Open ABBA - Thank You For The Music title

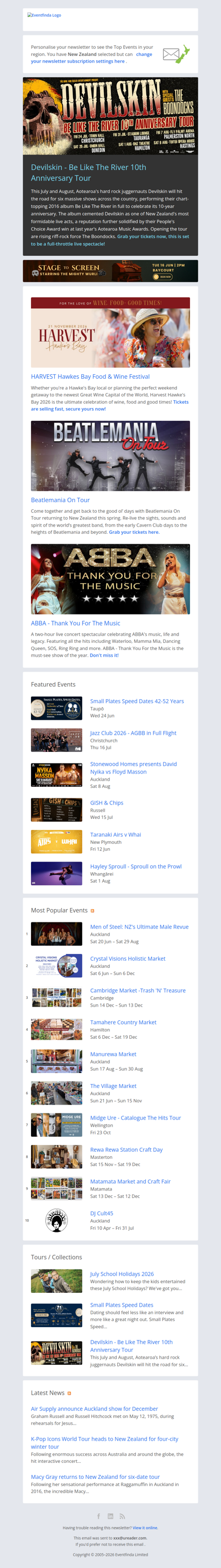[75, 623]
